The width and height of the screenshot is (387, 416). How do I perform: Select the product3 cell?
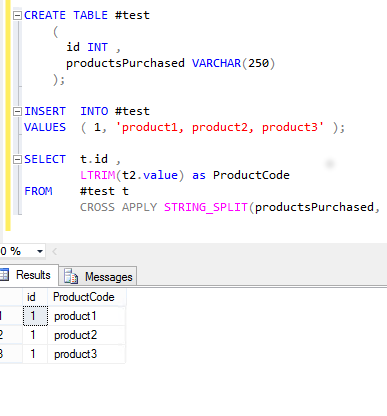(87, 354)
